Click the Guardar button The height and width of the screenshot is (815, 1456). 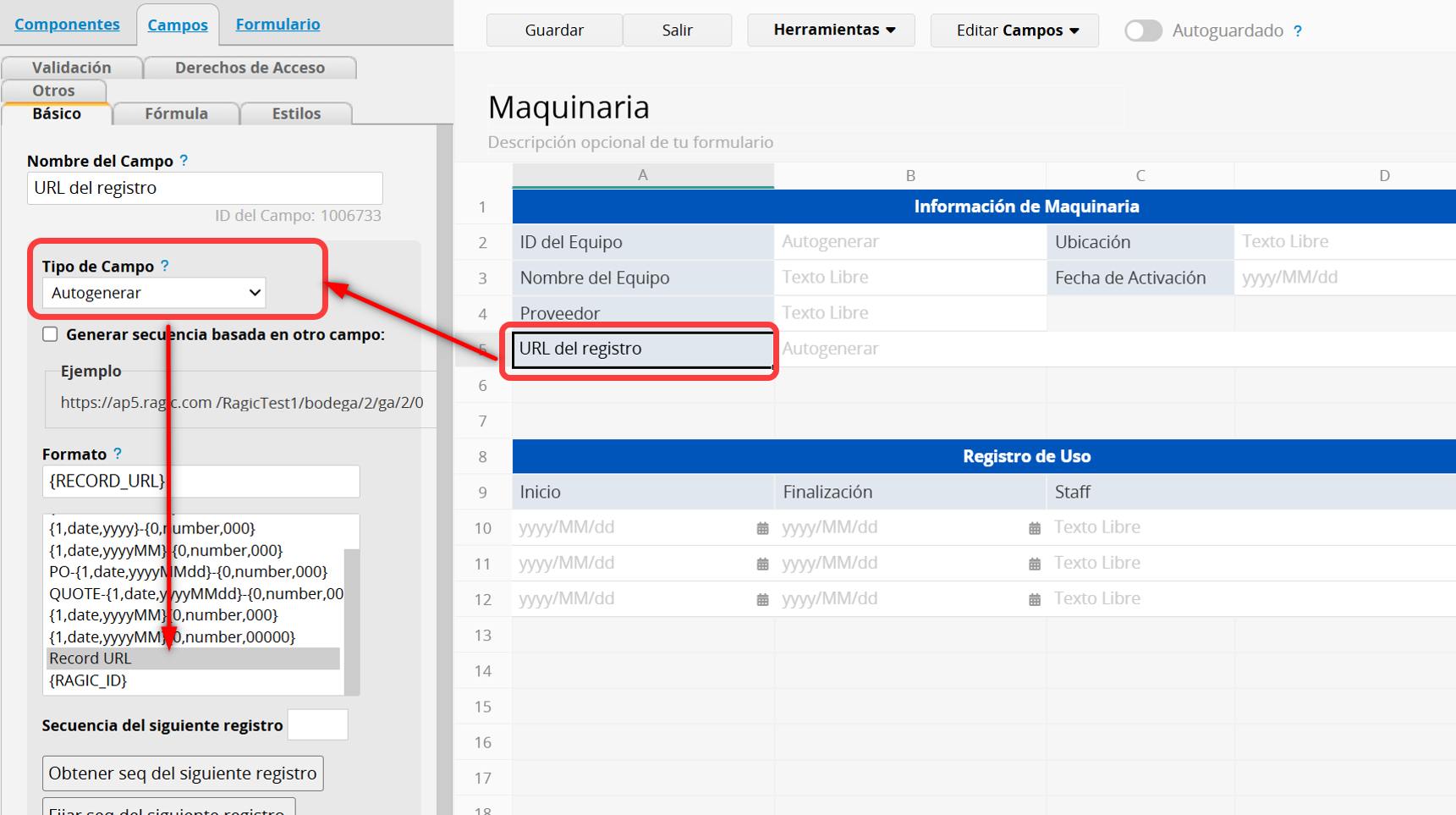tap(554, 30)
